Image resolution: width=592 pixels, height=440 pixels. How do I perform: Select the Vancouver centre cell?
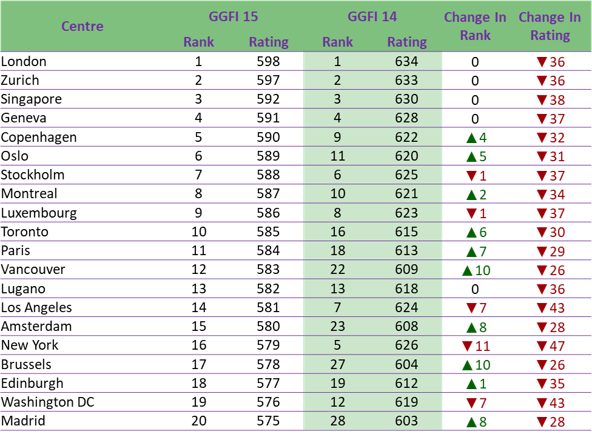point(33,270)
